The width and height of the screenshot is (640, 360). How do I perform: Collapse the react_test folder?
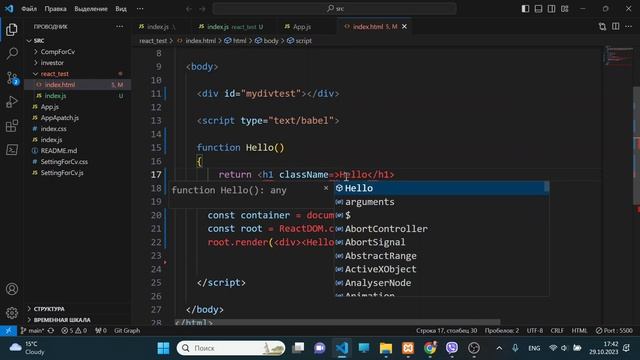tap(54, 74)
